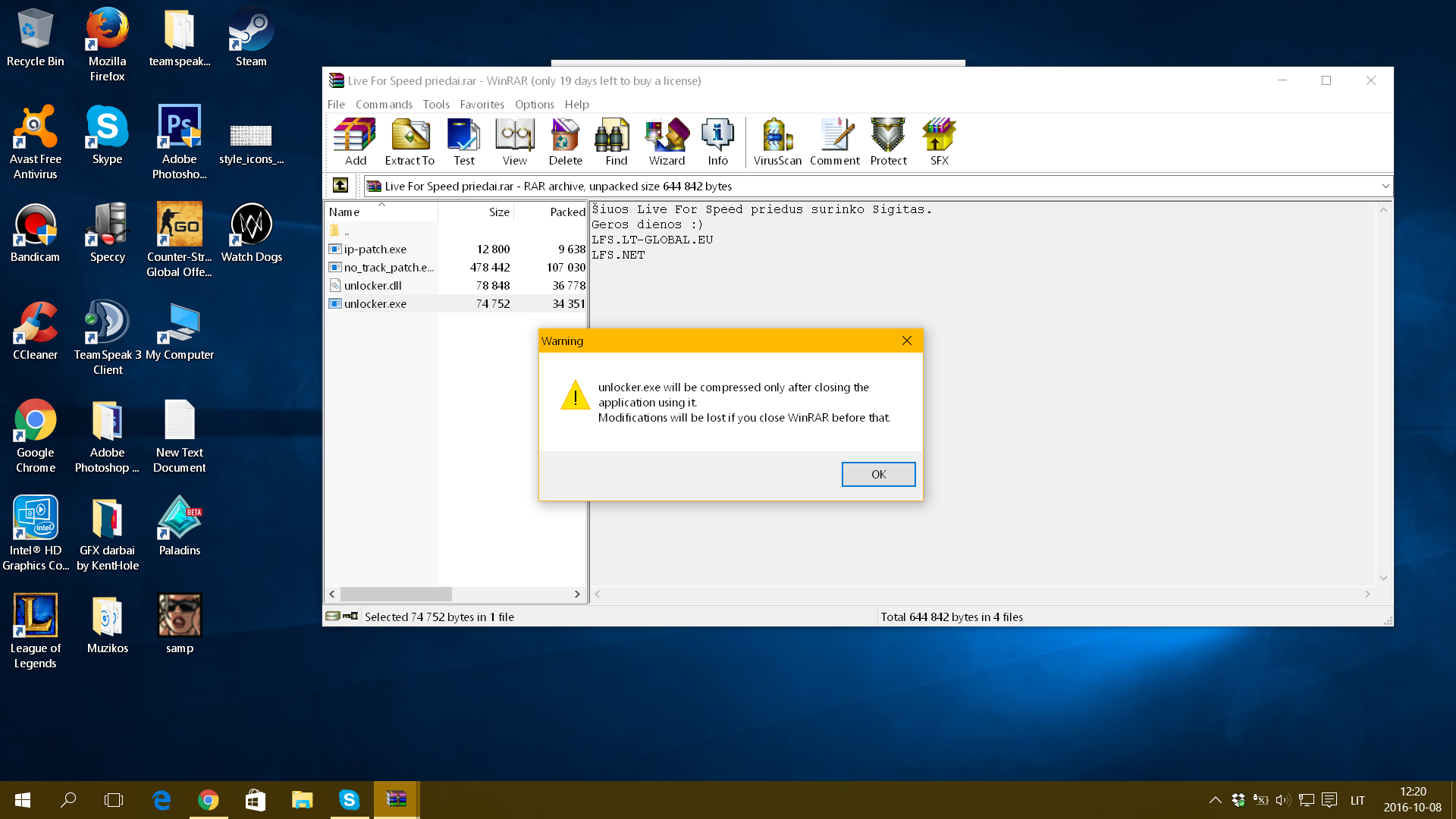Viewport: 1456px width, 819px height.
Task: Sort by the Name column header
Action: pos(381,212)
